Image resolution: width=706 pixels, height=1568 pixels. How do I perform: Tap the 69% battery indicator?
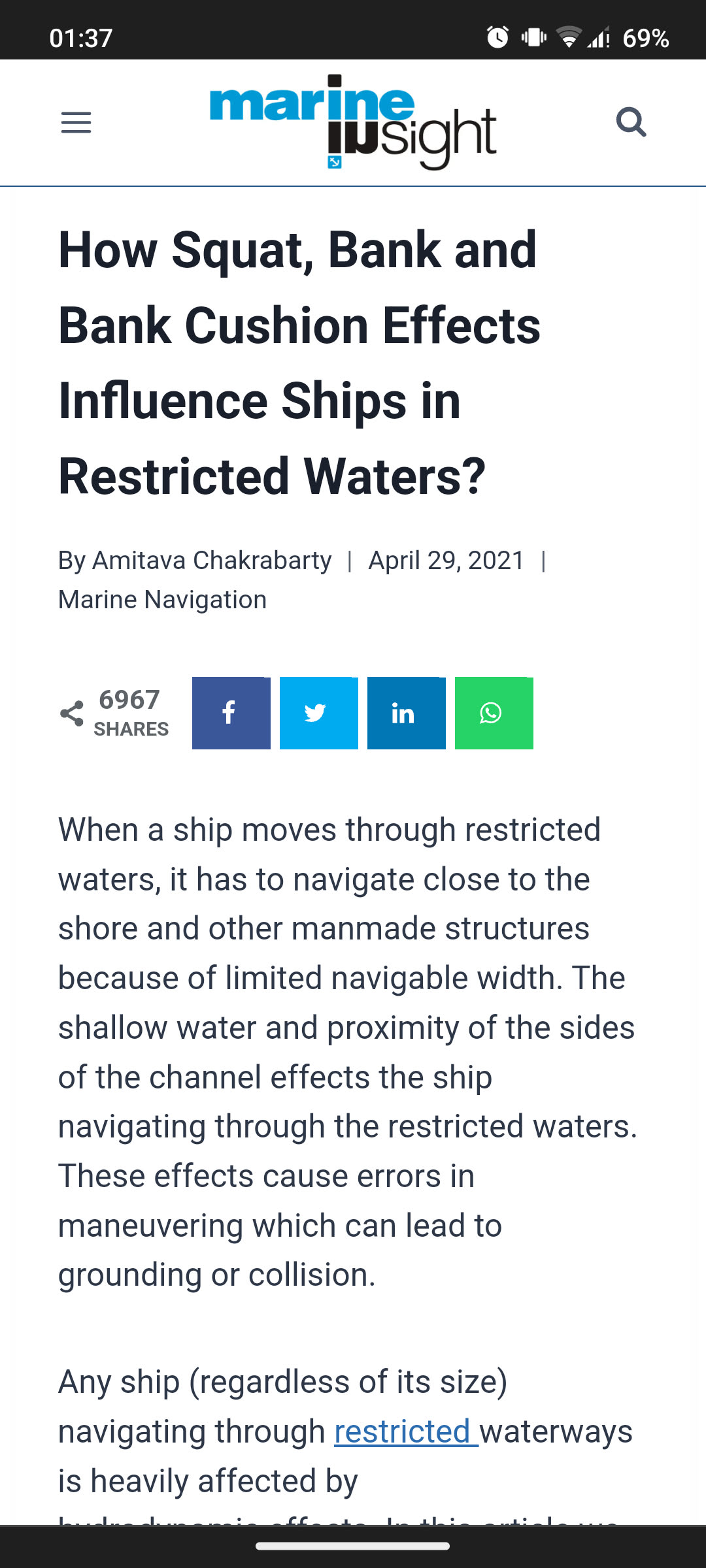[x=645, y=38]
